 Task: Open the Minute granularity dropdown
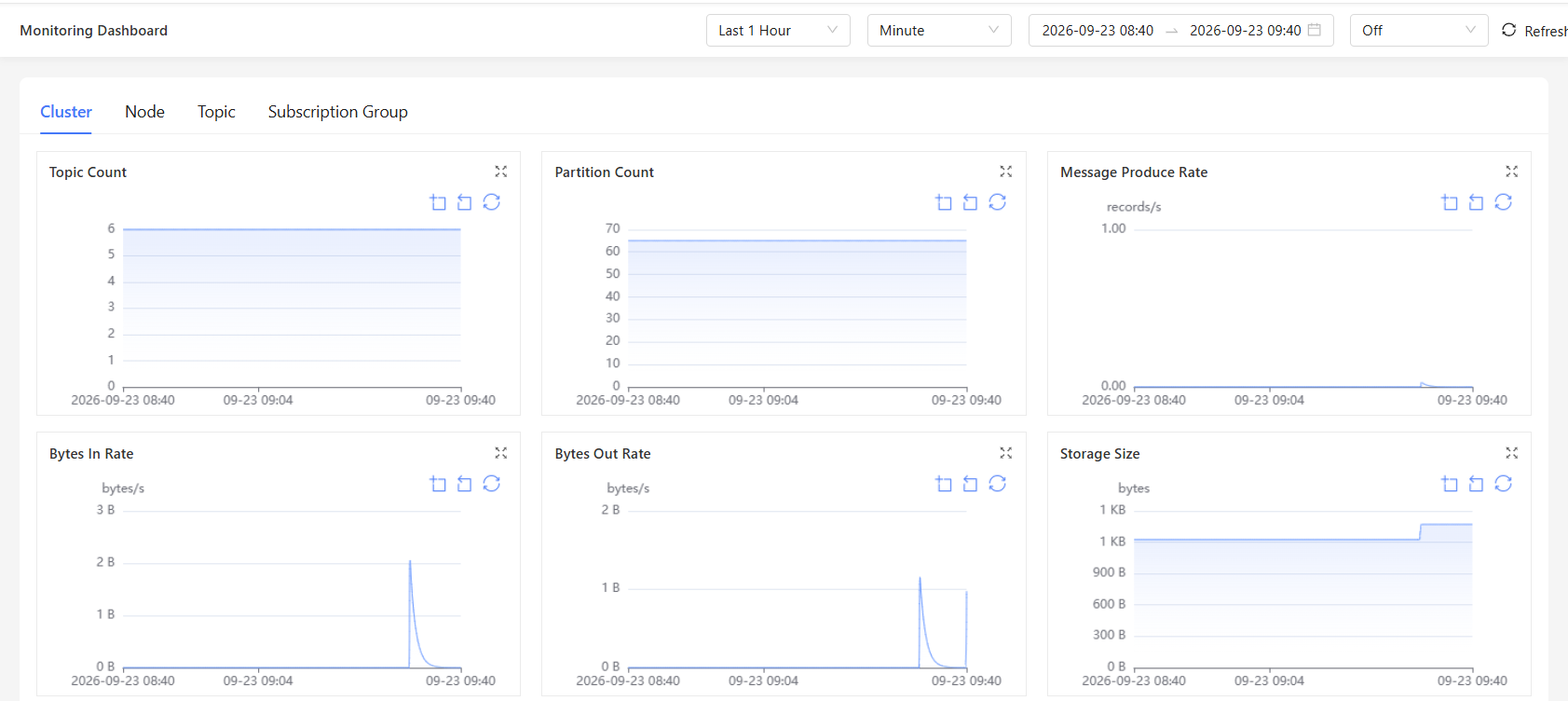coord(939,31)
